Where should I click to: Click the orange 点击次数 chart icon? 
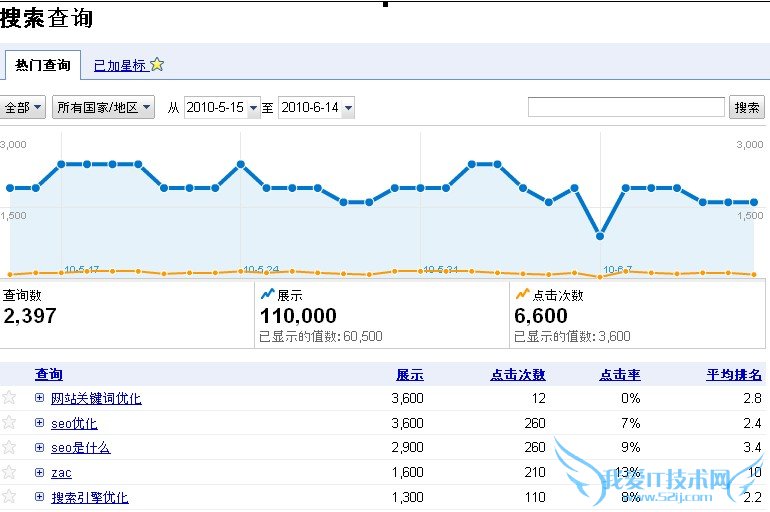pos(521,295)
